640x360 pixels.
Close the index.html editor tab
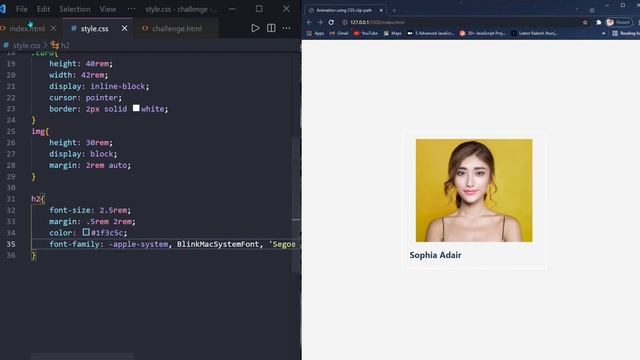tap(53, 29)
